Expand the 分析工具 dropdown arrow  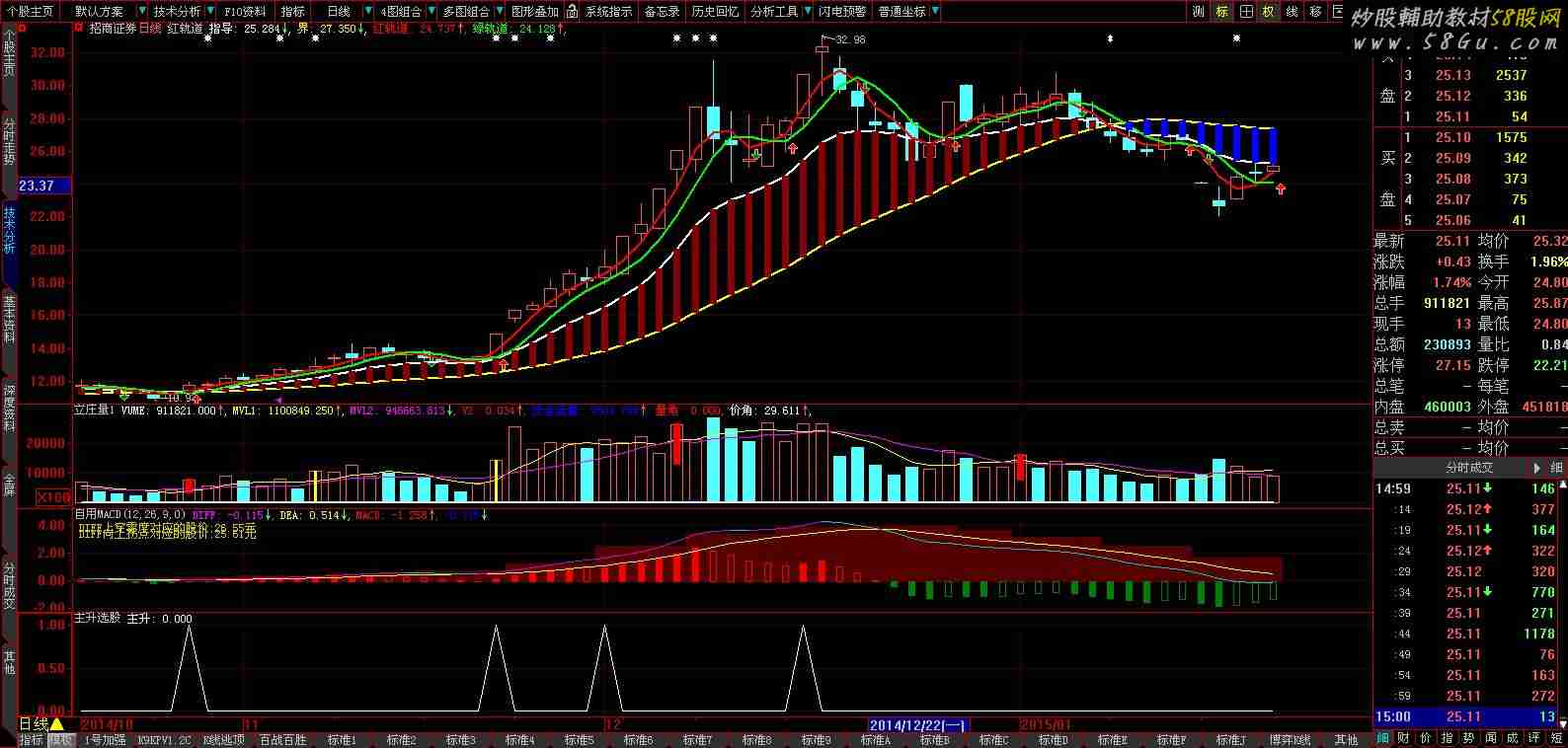click(809, 12)
